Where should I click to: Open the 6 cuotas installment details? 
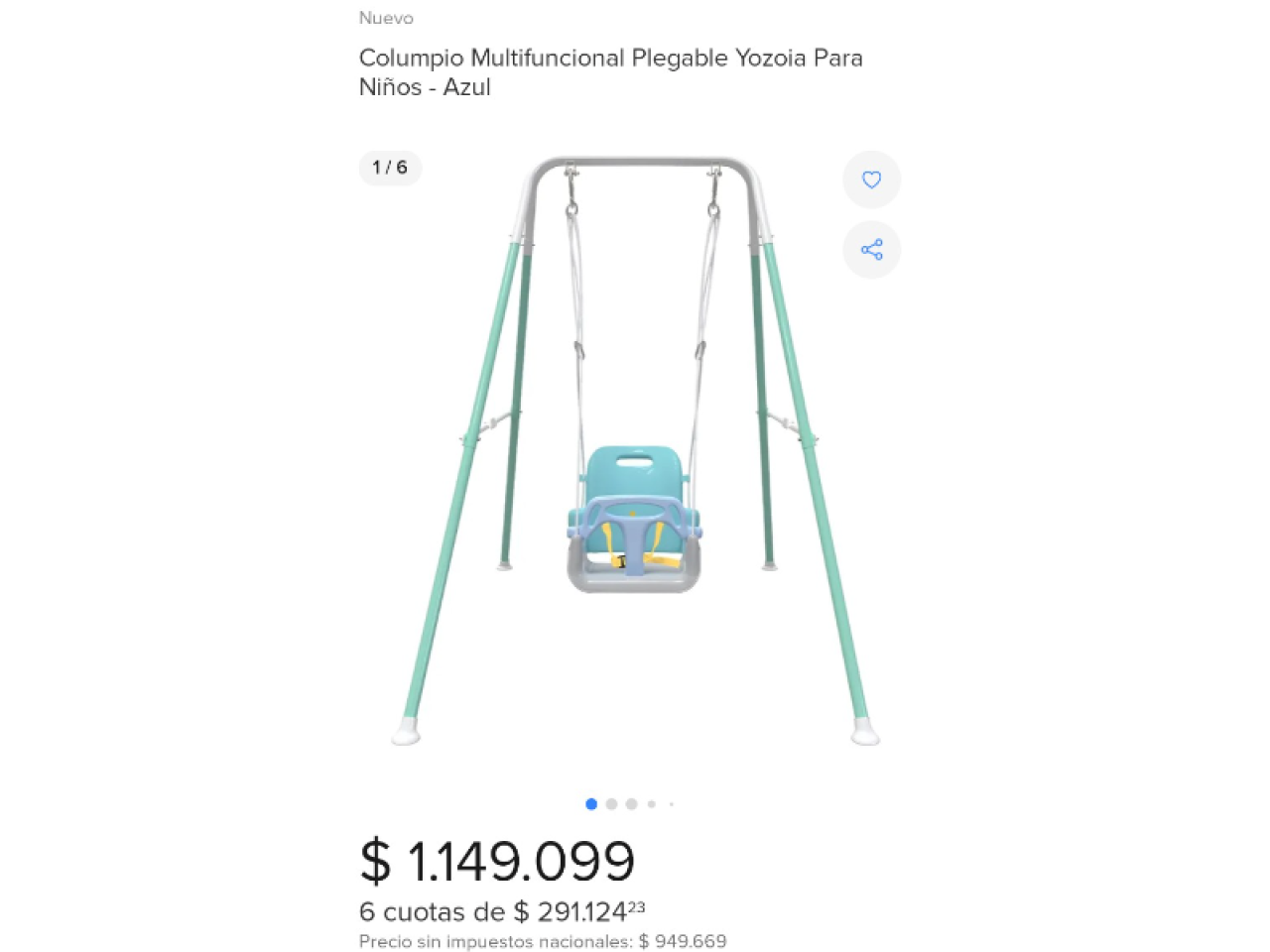point(501,911)
